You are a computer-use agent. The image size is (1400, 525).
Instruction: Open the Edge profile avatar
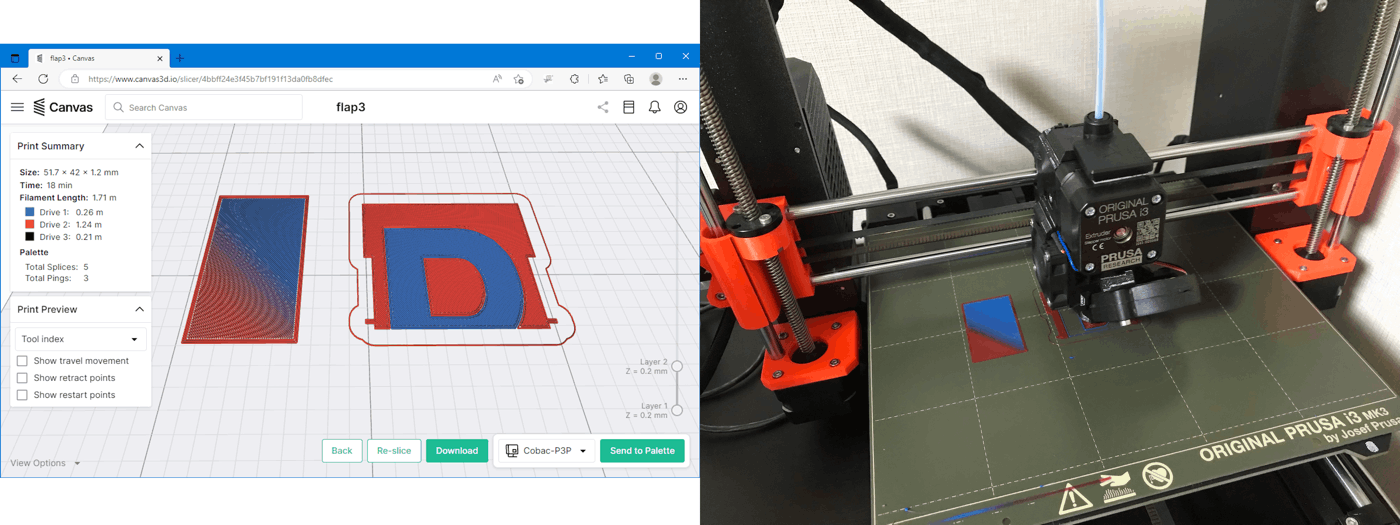(656, 79)
